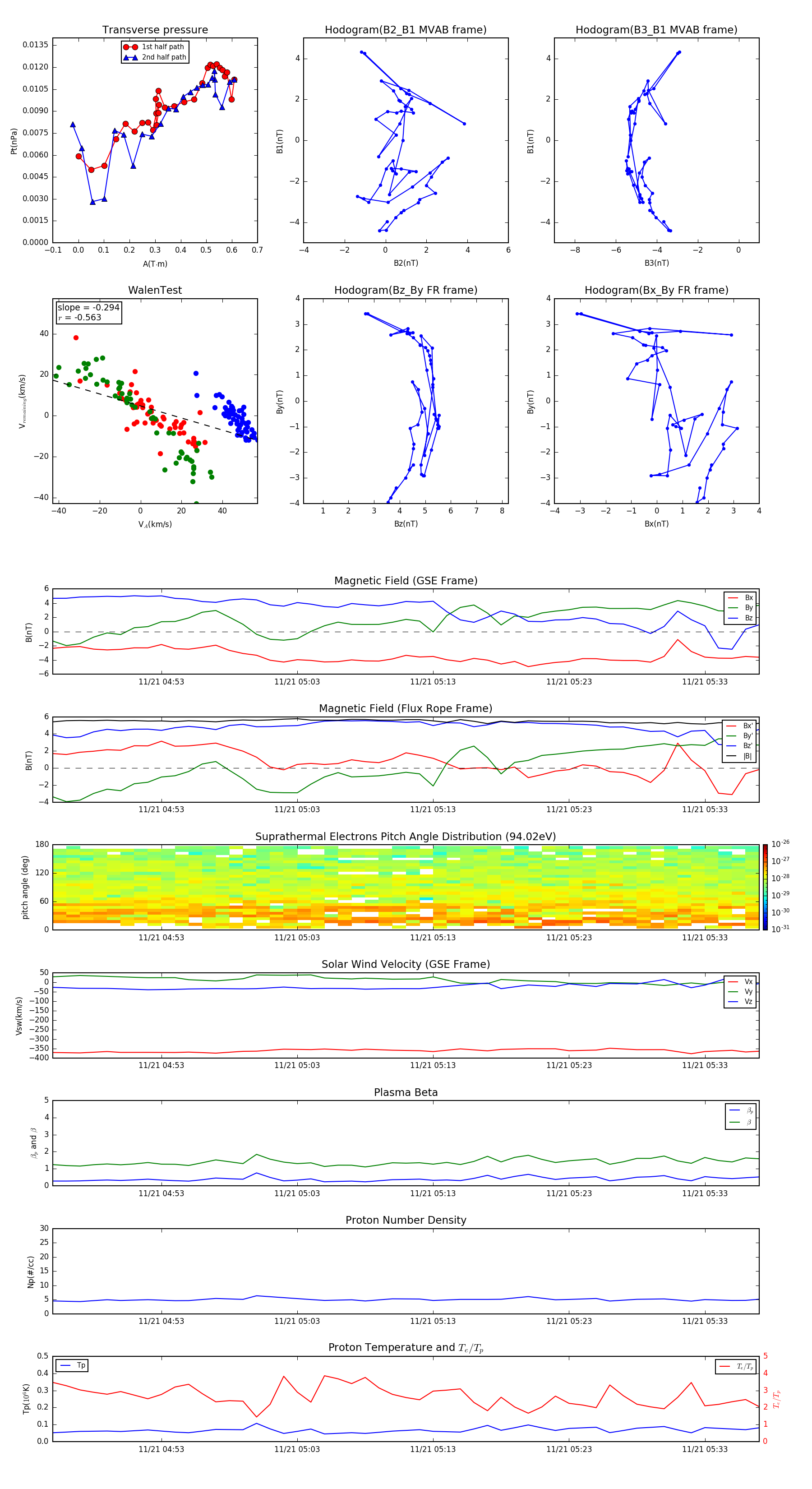Click the 'B2(nT)' x-axis label
The height and width of the screenshot is (1489, 812).
(x=406, y=264)
